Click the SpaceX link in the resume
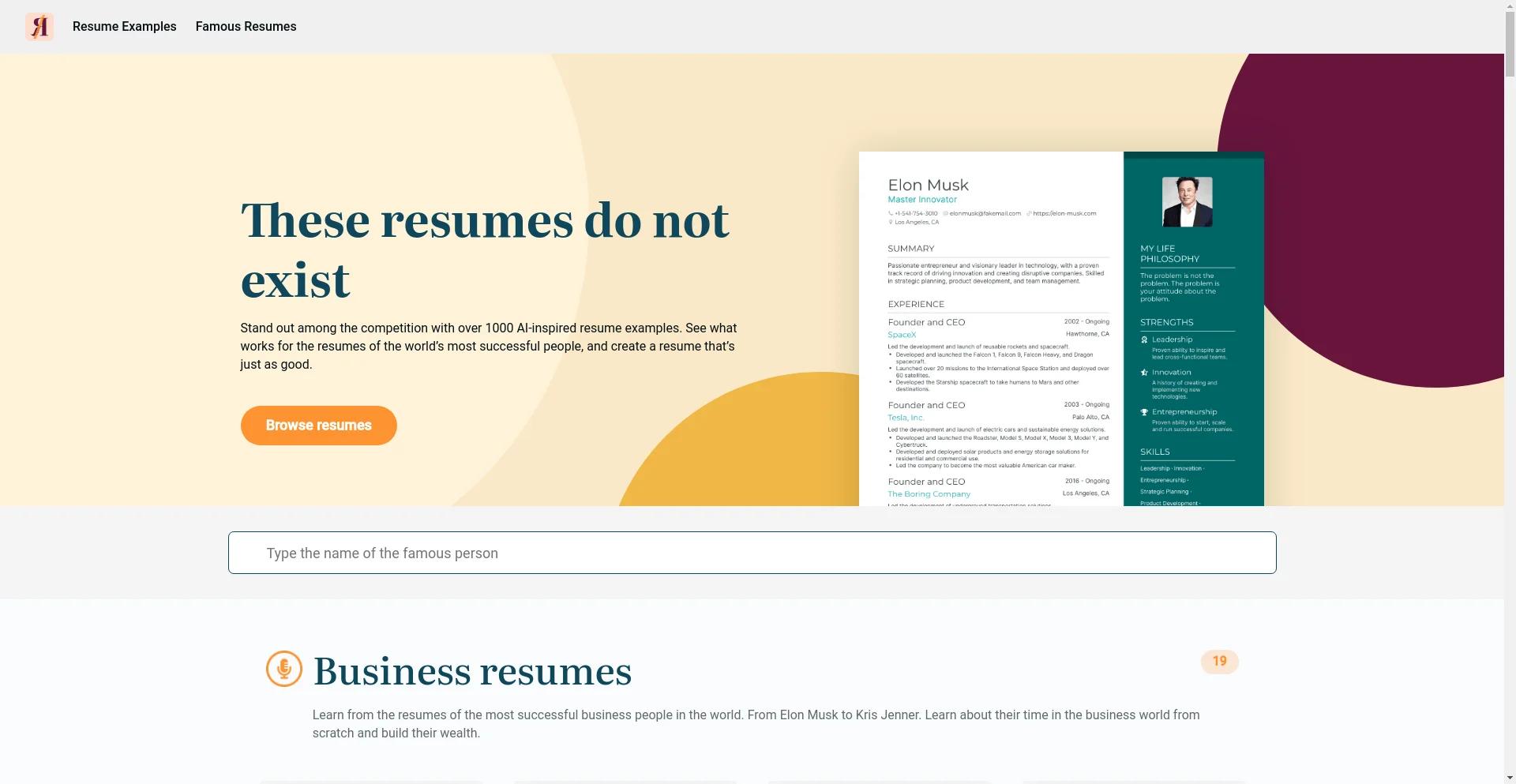The image size is (1516, 784). (902, 335)
